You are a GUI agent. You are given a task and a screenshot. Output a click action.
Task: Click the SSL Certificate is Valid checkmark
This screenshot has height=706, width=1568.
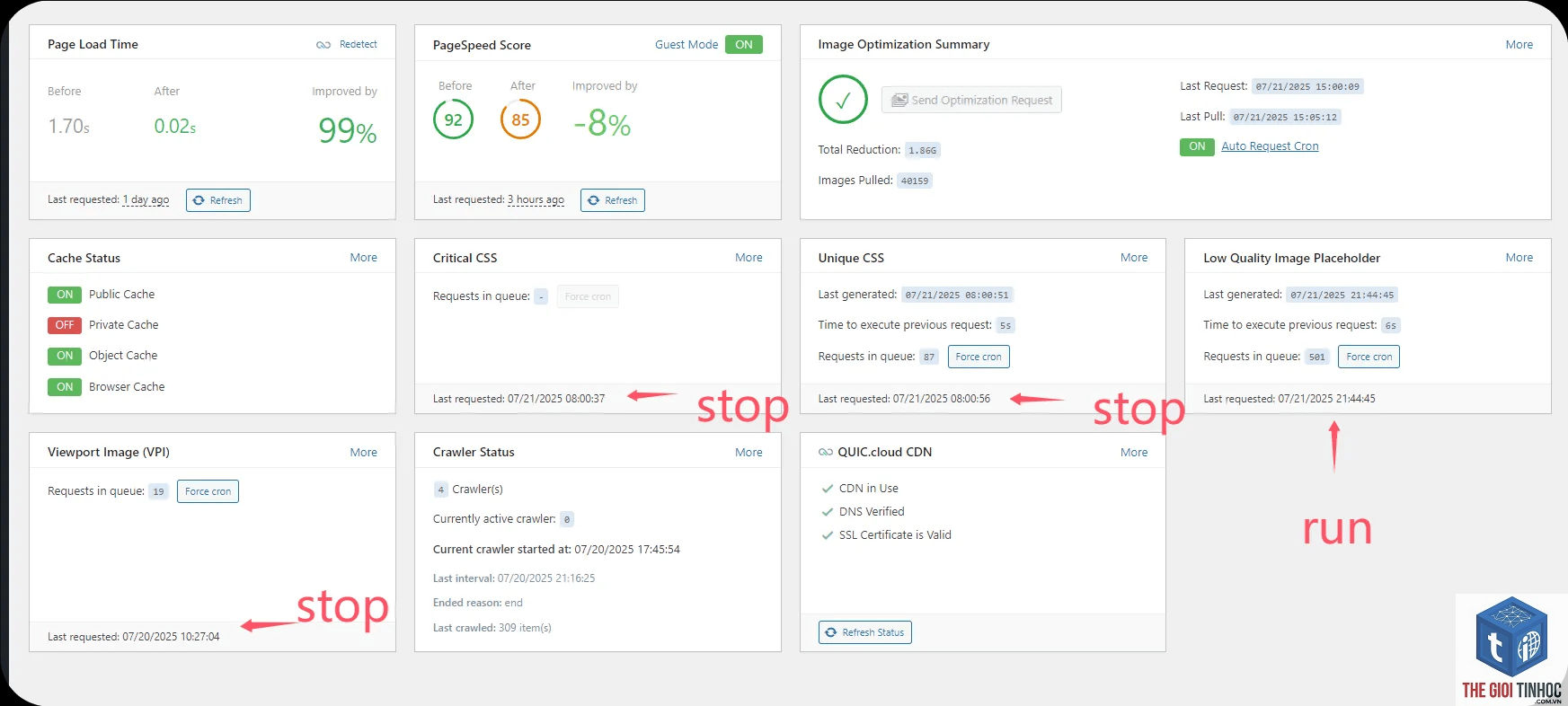(828, 535)
